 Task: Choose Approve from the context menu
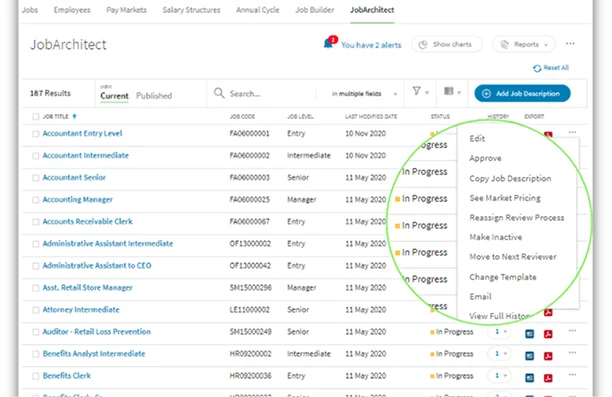(485, 158)
